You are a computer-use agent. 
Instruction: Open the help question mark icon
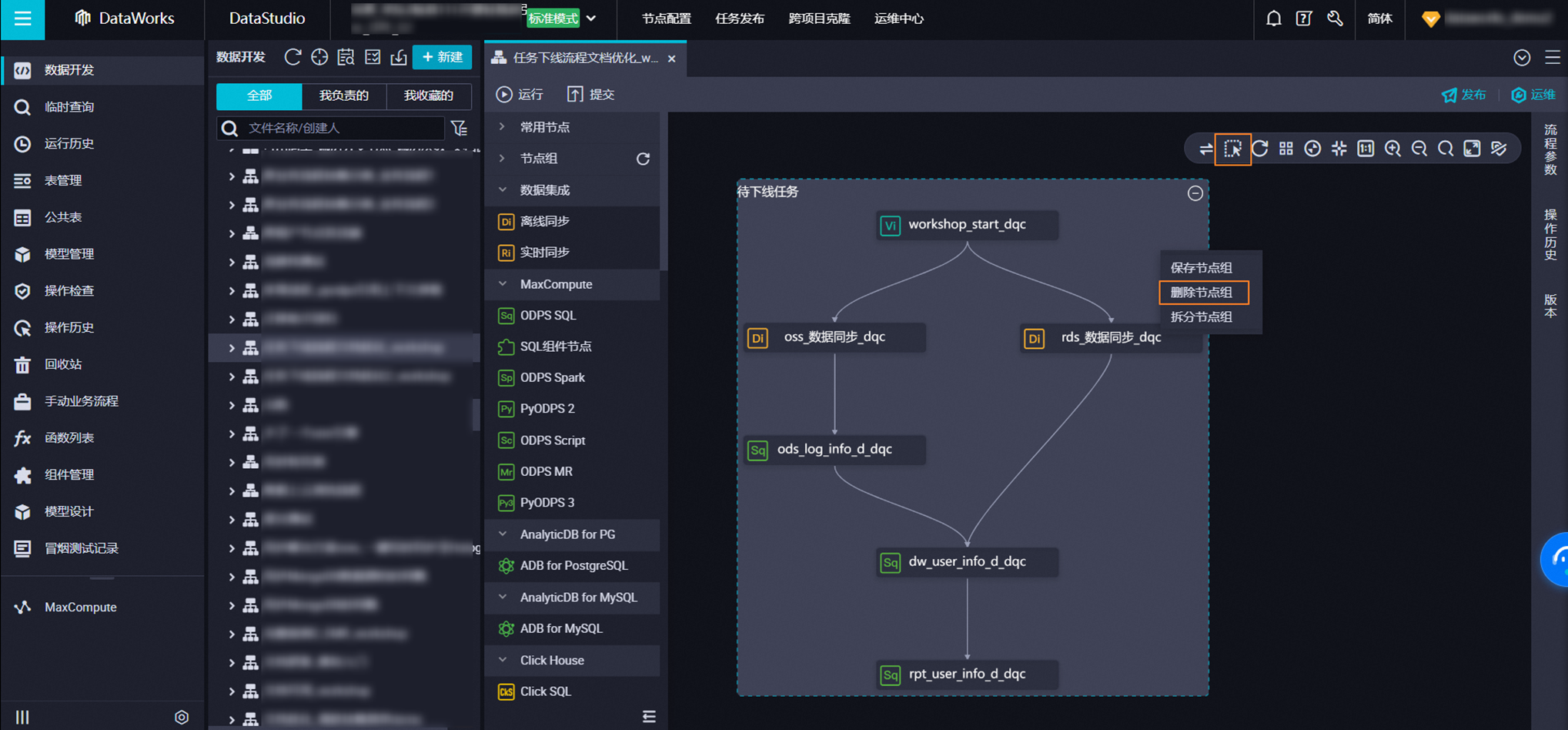(x=1304, y=18)
